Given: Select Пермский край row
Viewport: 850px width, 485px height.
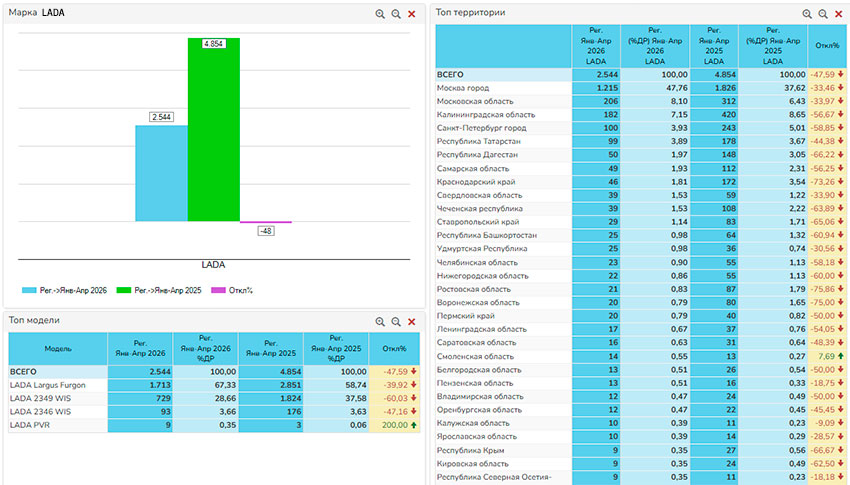Looking at the screenshot, I should tap(641, 315).
